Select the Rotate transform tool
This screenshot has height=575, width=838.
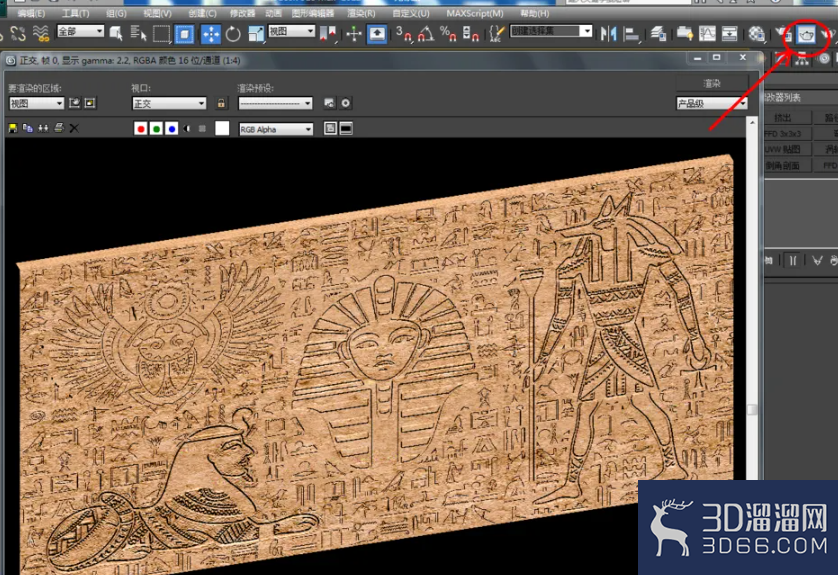pyautogui.click(x=233, y=35)
